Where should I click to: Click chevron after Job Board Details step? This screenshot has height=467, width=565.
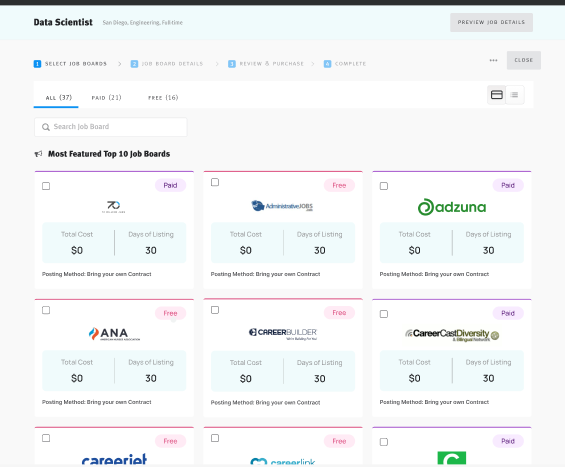click(x=217, y=64)
